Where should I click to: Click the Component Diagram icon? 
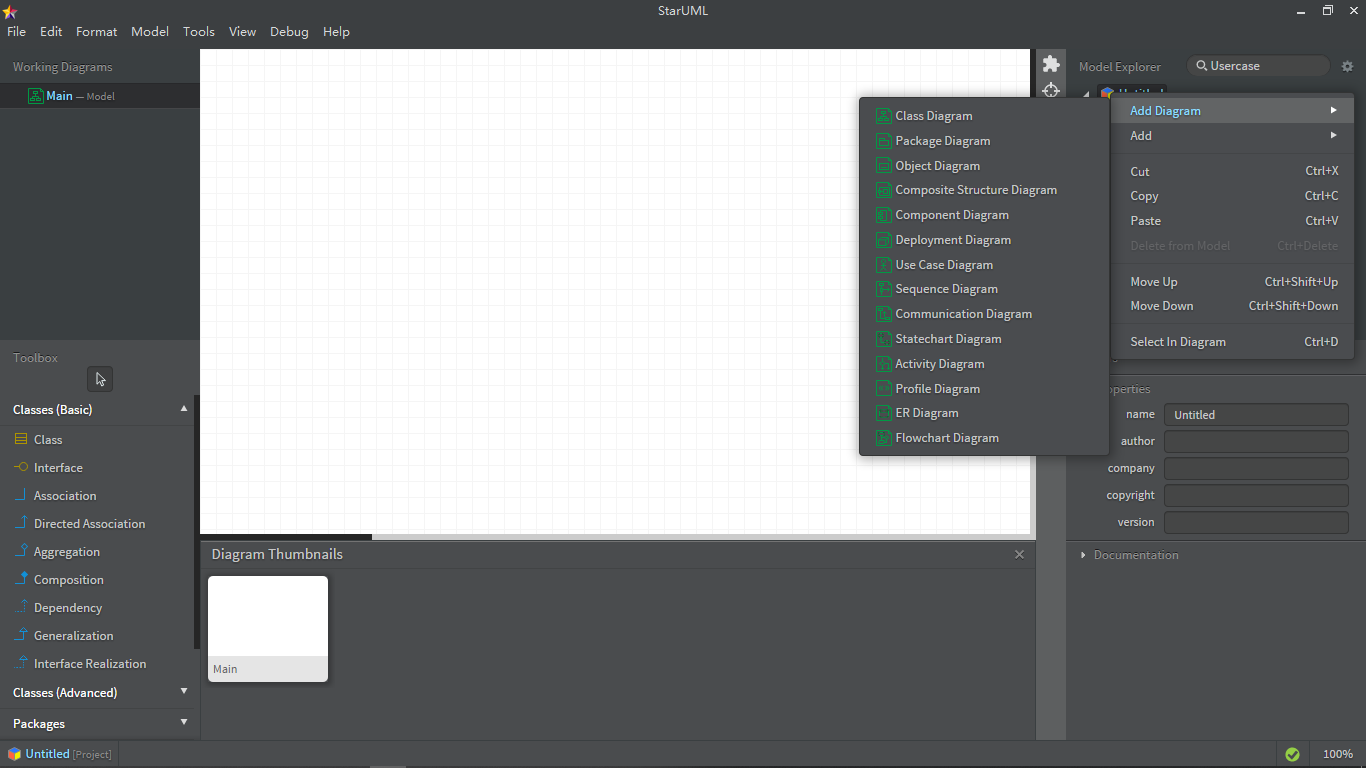(x=883, y=215)
